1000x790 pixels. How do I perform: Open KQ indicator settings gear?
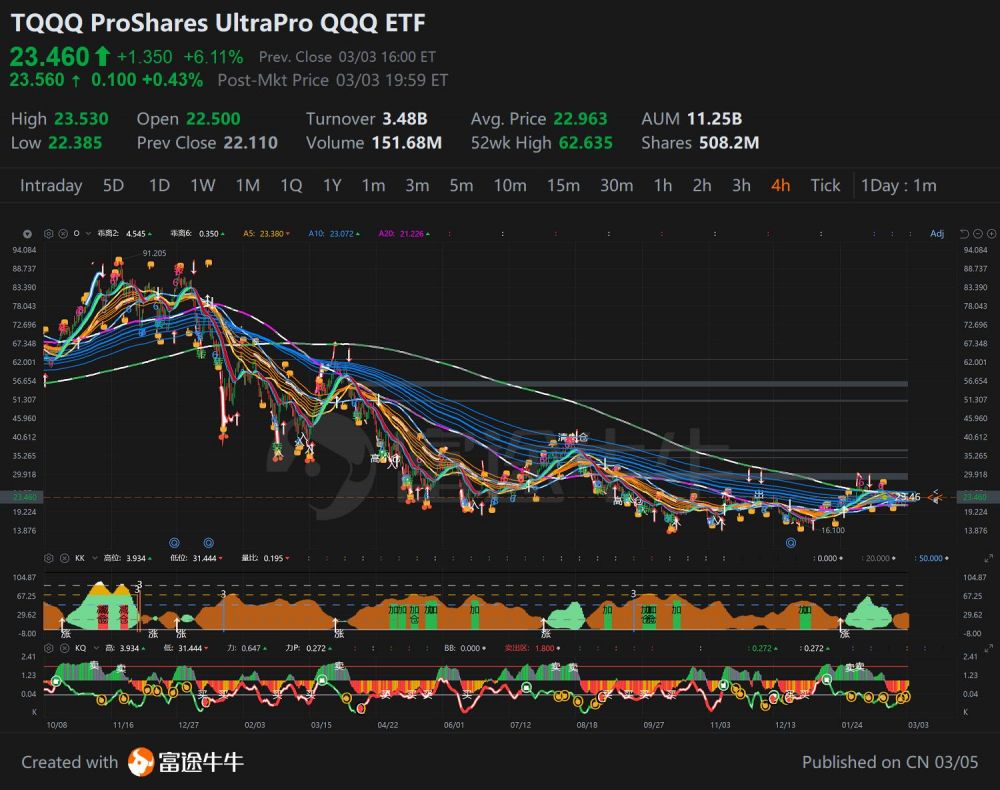tap(50, 648)
